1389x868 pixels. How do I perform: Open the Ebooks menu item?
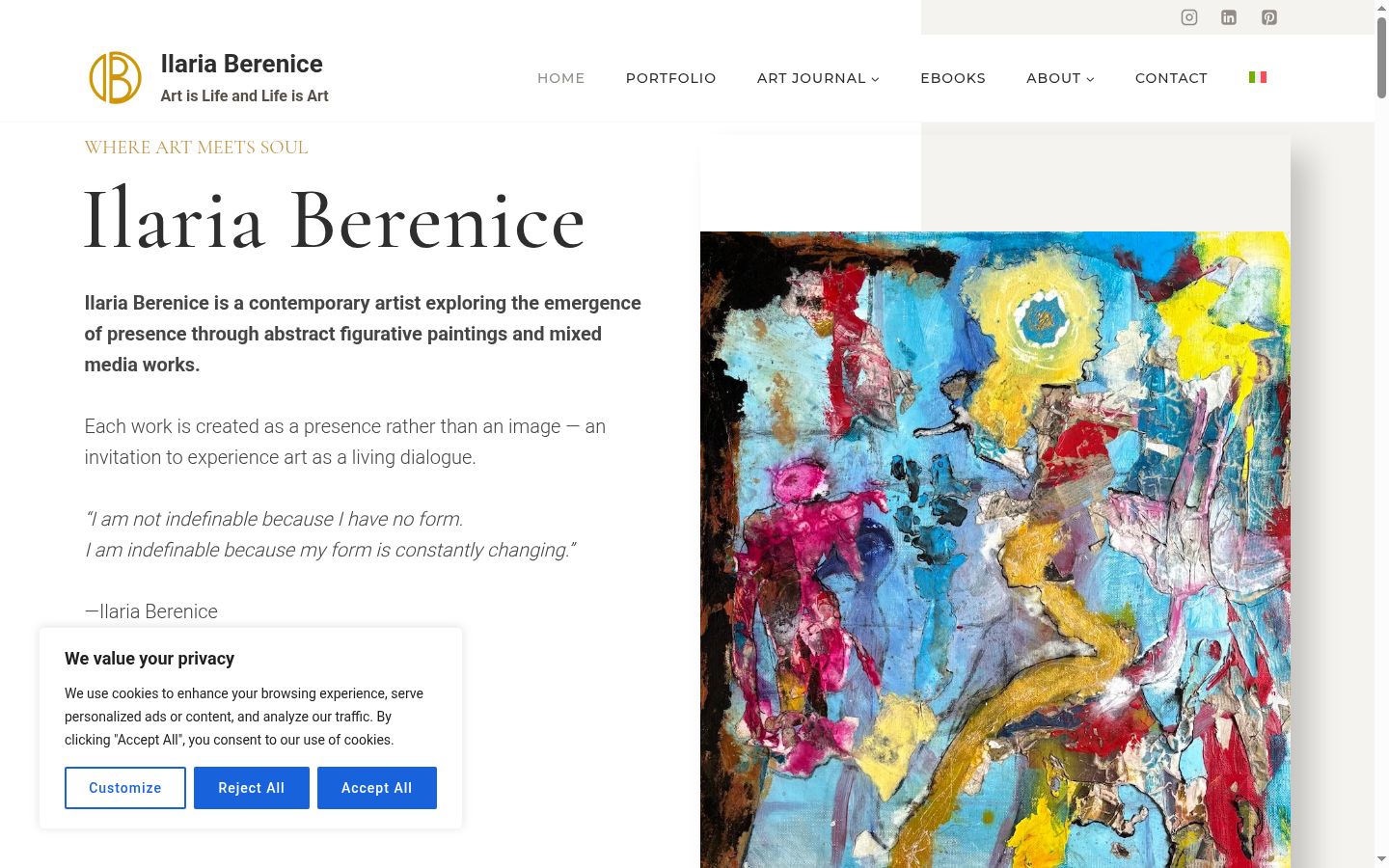[x=953, y=78]
